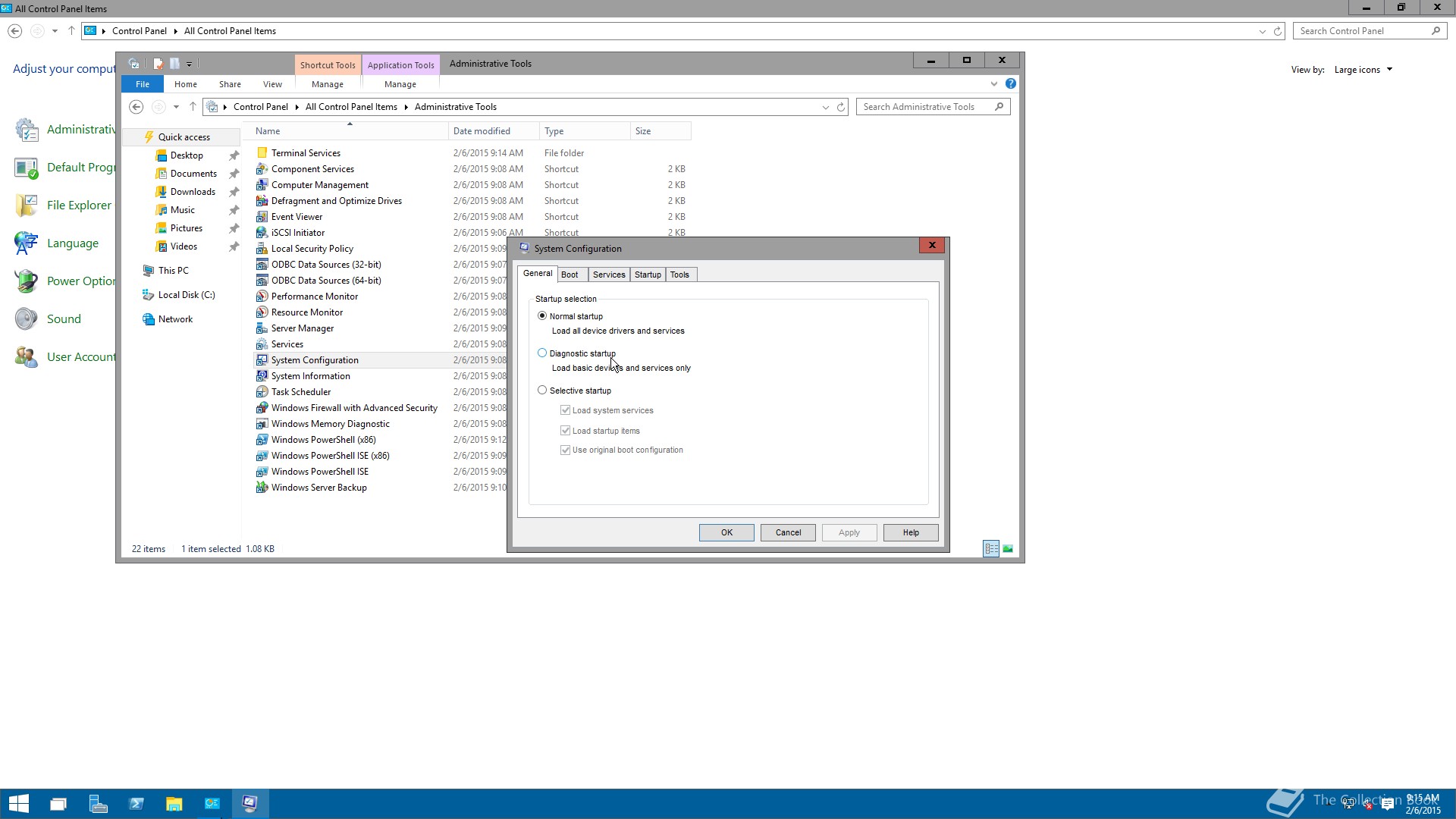Toggle Use original boot configuration checkbox
The height and width of the screenshot is (819, 1456).
(x=565, y=450)
